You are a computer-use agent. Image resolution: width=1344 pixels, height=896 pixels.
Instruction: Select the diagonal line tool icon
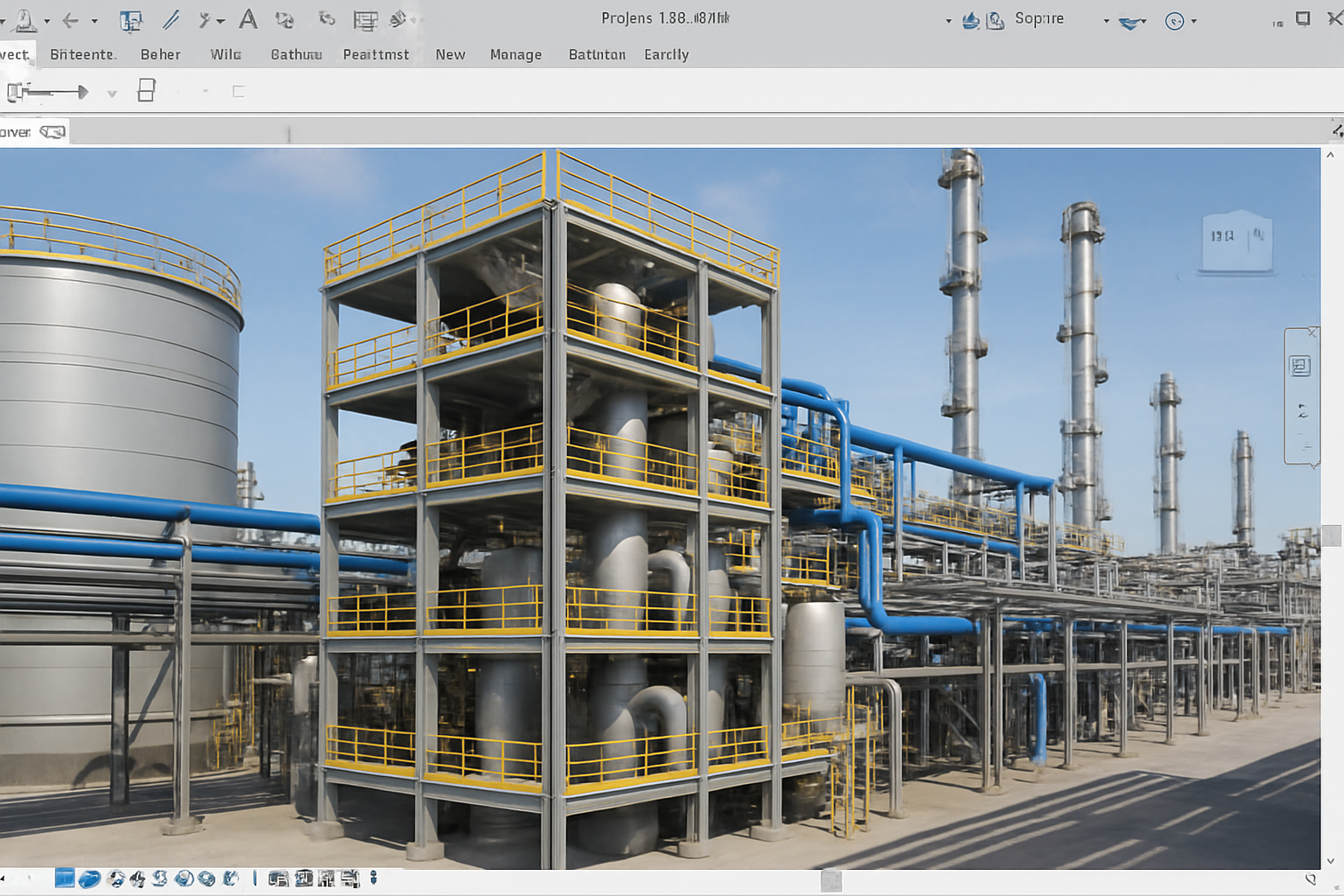pyautogui.click(x=171, y=19)
